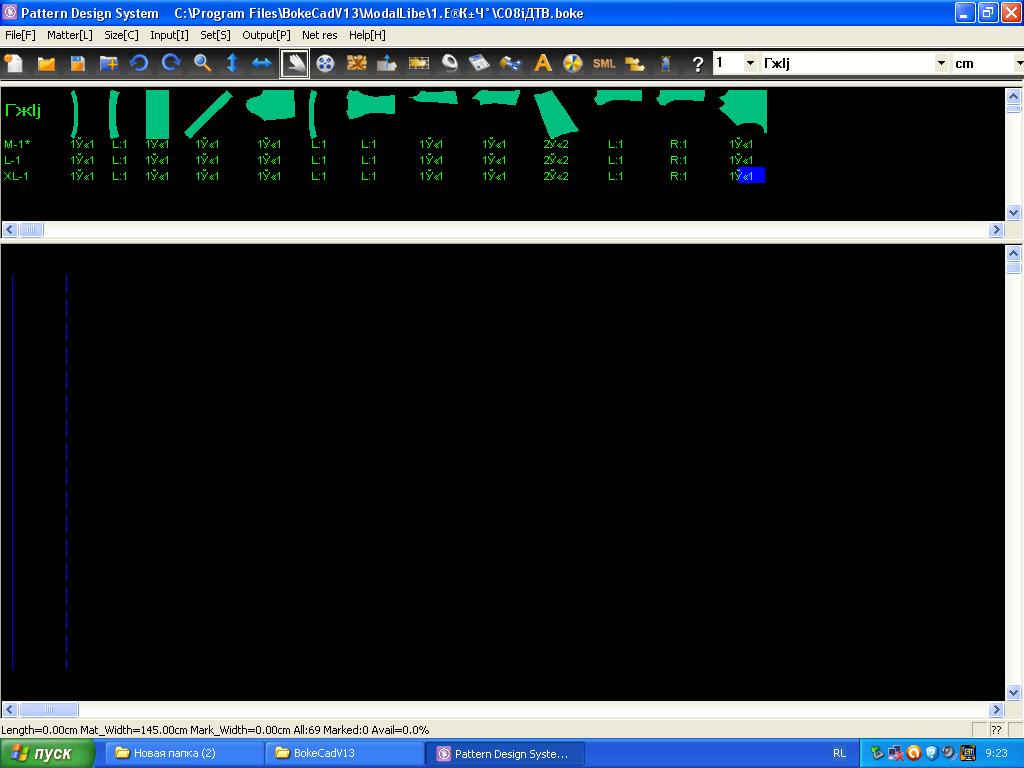Click the highlighted blue cell in XL-1 row
This screenshot has width=1024, height=768.
click(751, 176)
